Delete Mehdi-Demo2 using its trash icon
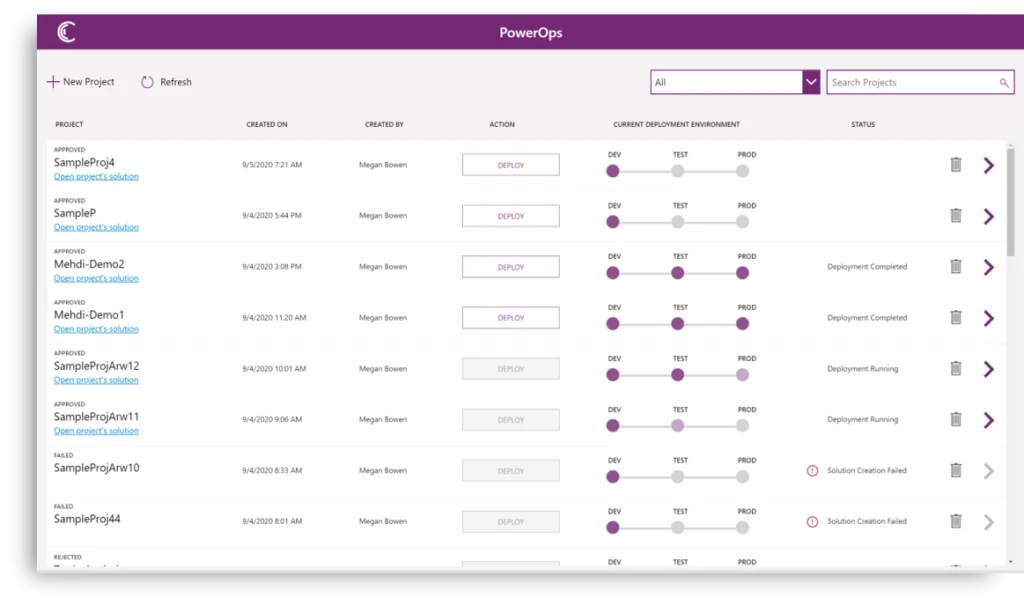Viewport: 1024px width, 605px height. [x=956, y=266]
